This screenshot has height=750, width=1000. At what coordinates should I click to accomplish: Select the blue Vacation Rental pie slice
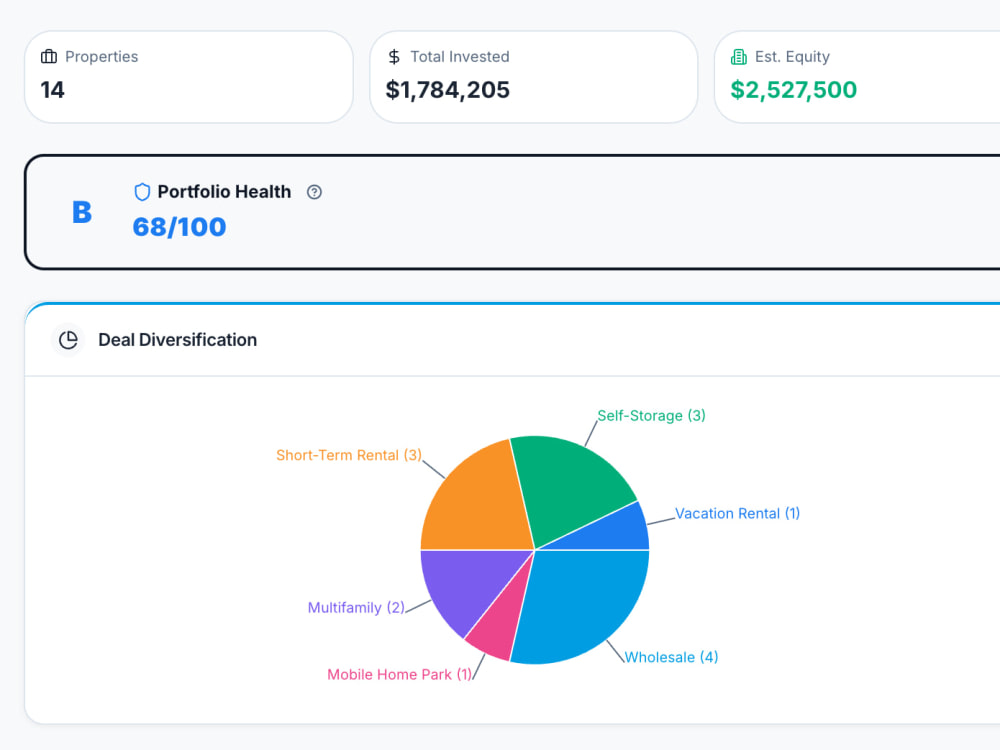pyautogui.click(x=615, y=531)
